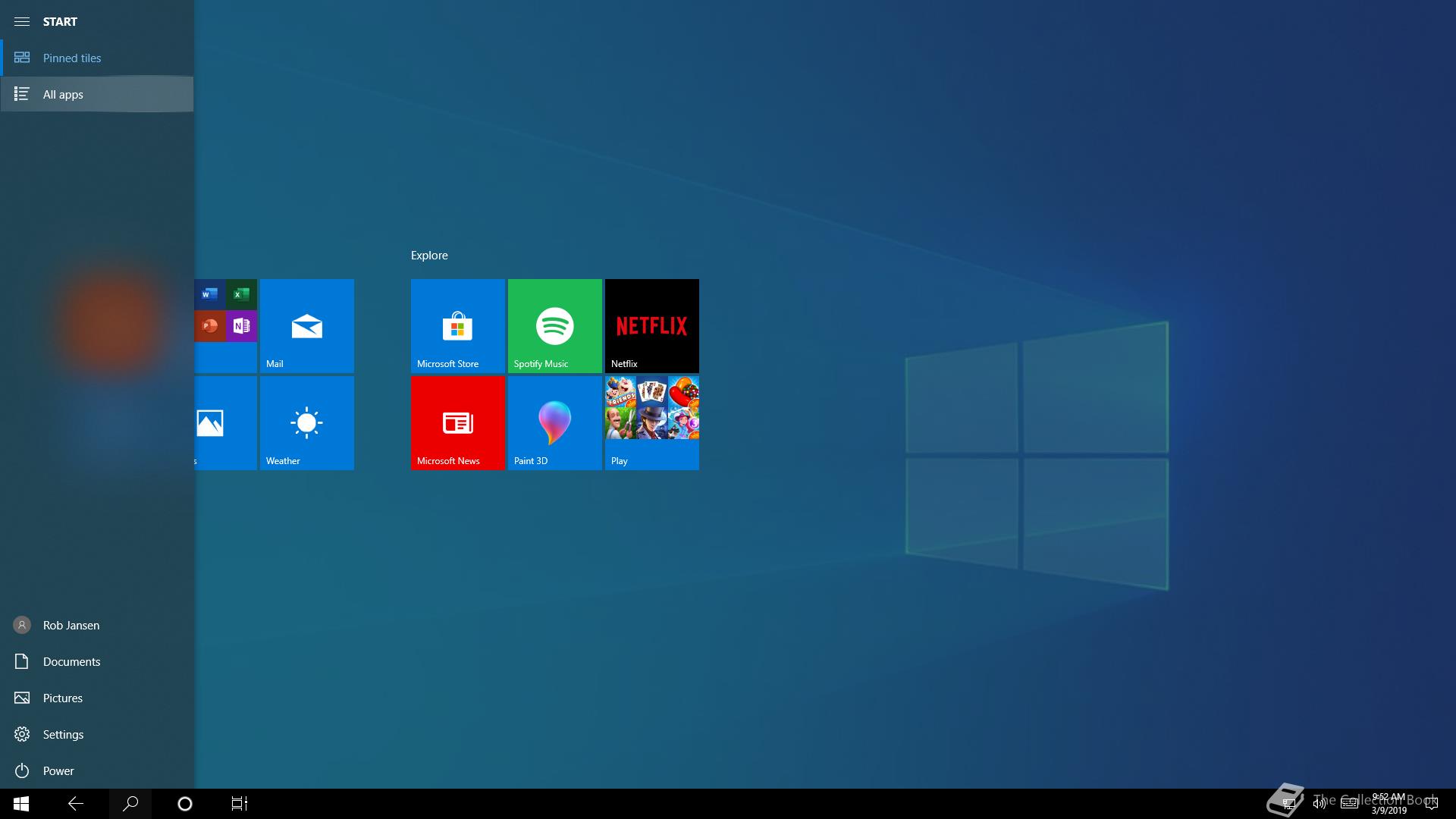Open OneNote from the Office tile
Viewport: 1456px width, 819px height.
241,326
